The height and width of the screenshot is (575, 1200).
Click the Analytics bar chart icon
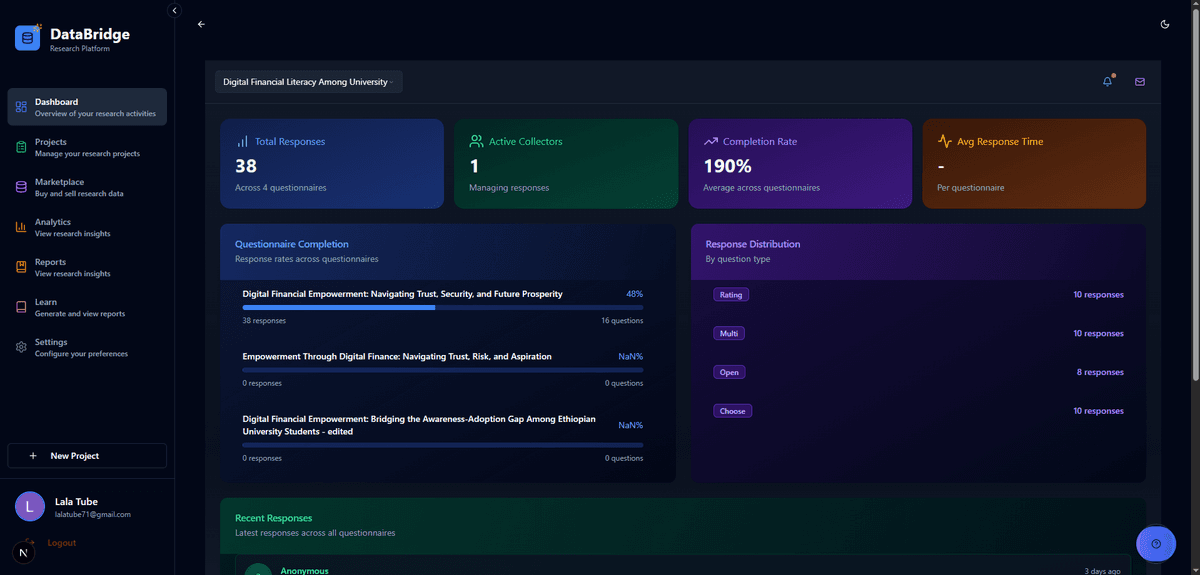21,227
